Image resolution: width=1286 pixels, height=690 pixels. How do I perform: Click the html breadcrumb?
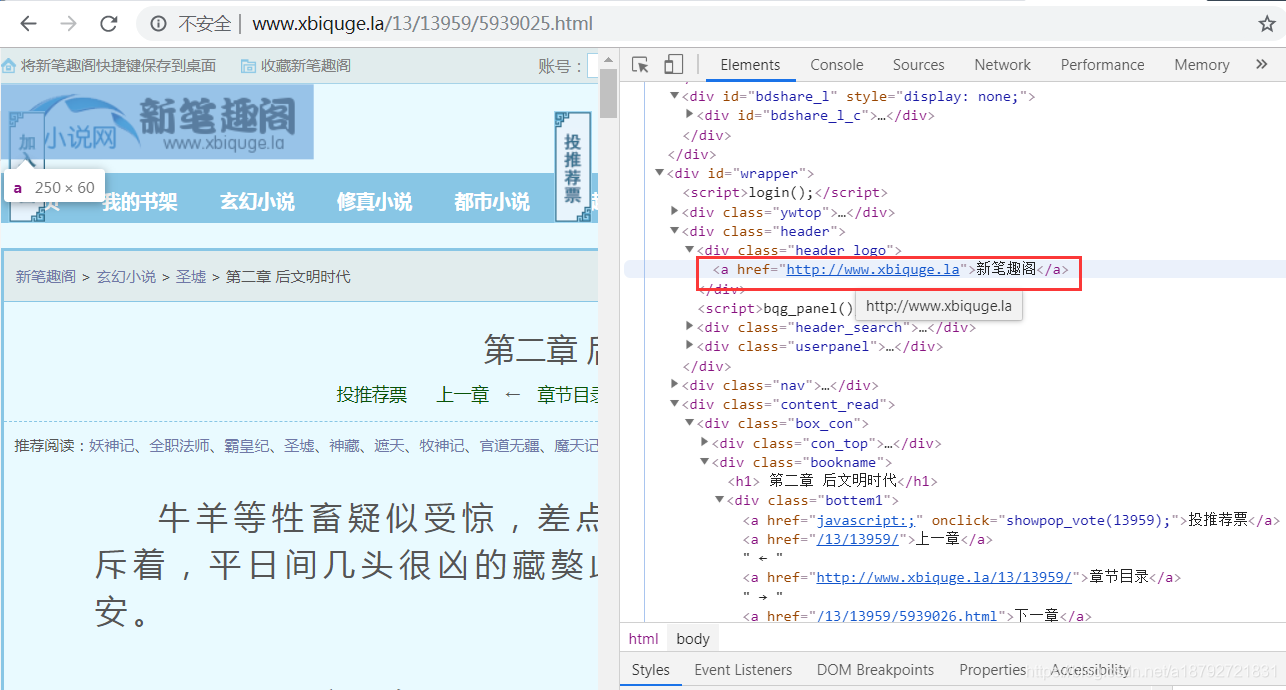tap(644, 639)
